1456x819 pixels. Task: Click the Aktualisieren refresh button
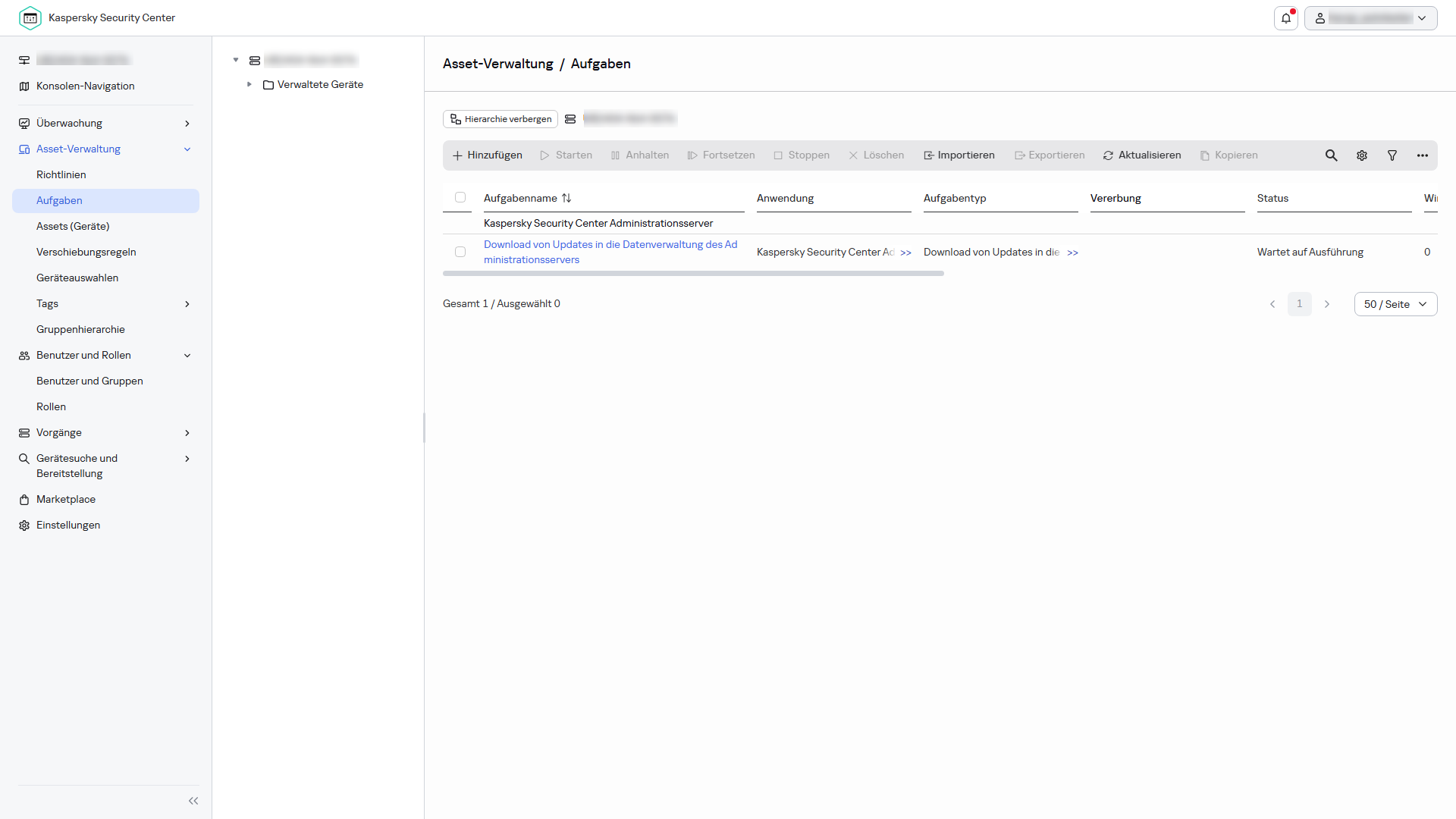1142,155
